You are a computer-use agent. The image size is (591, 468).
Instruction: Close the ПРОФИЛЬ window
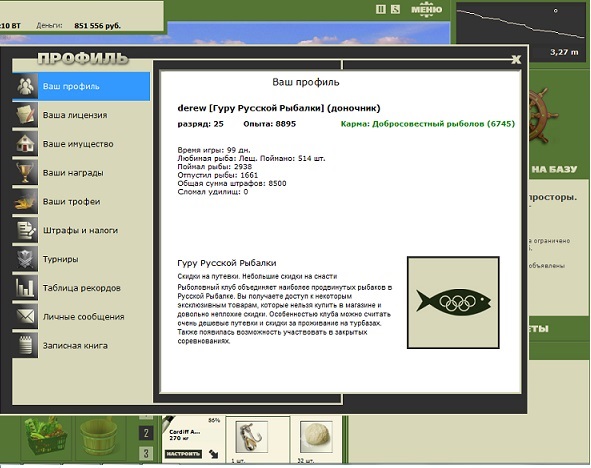[x=516, y=59]
